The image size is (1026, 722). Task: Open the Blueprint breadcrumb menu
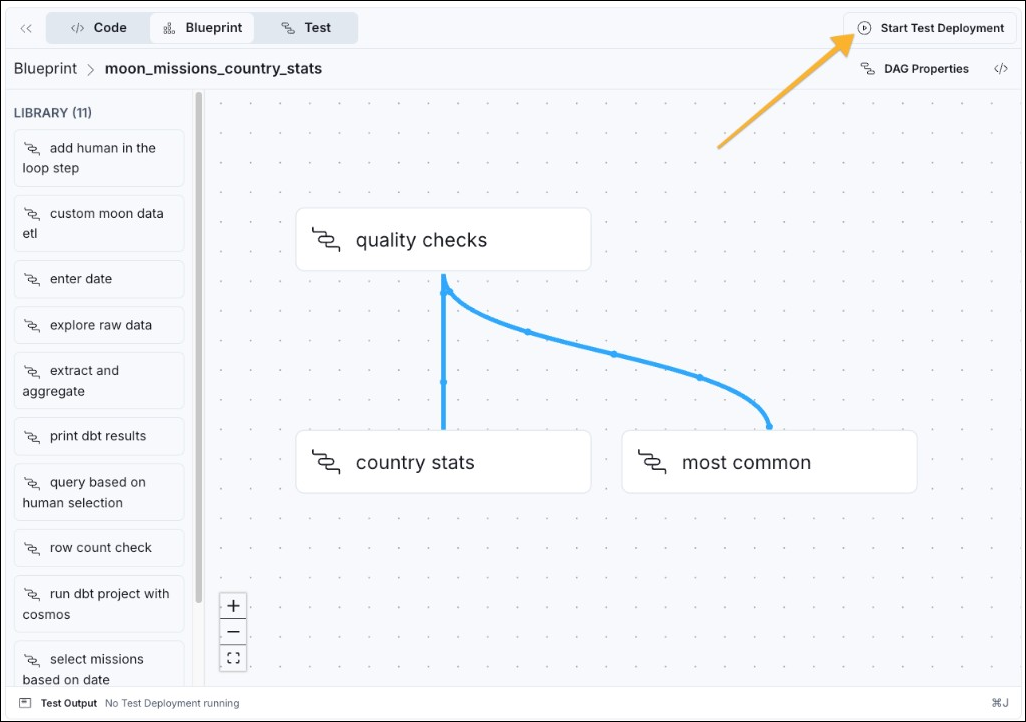[x=45, y=68]
